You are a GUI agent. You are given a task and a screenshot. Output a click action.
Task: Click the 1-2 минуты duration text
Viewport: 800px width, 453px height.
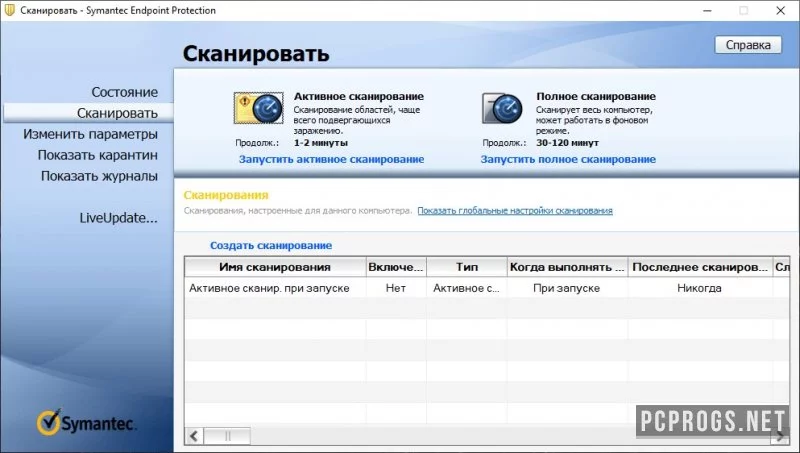click(321, 143)
